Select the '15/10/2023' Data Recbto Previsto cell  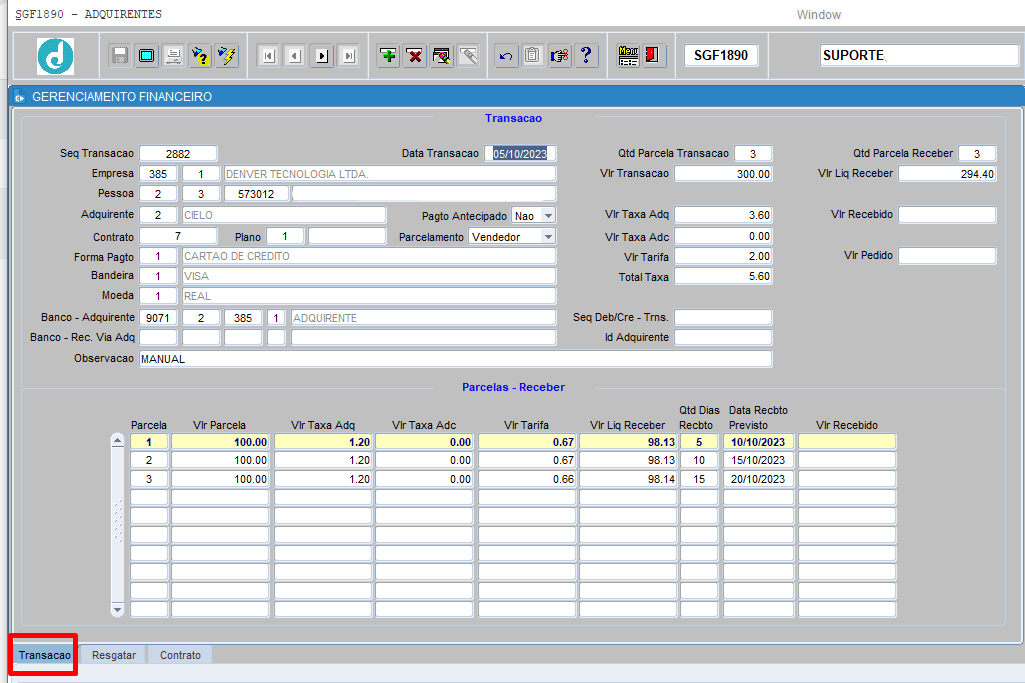[x=758, y=460]
